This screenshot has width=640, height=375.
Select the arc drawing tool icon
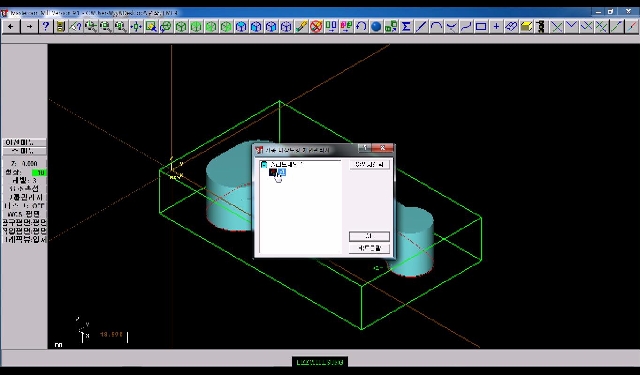tap(436, 27)
